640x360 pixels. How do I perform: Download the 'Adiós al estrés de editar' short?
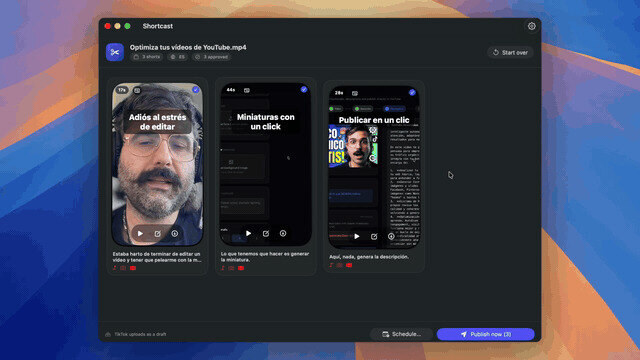coord(175,233)
